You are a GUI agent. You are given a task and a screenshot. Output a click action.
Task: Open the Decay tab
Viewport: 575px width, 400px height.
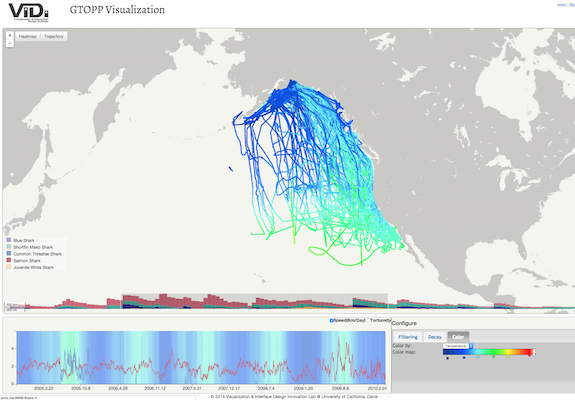435,337
